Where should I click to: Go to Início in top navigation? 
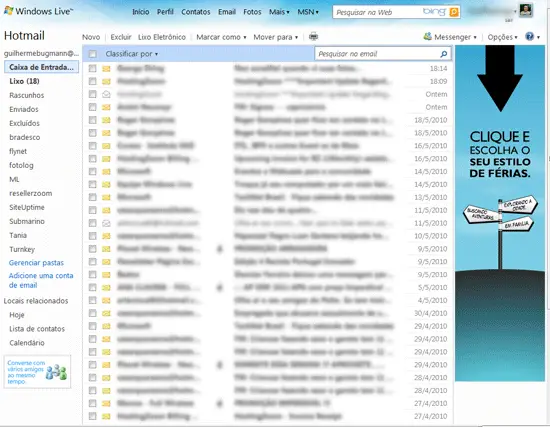coord(141,12)
